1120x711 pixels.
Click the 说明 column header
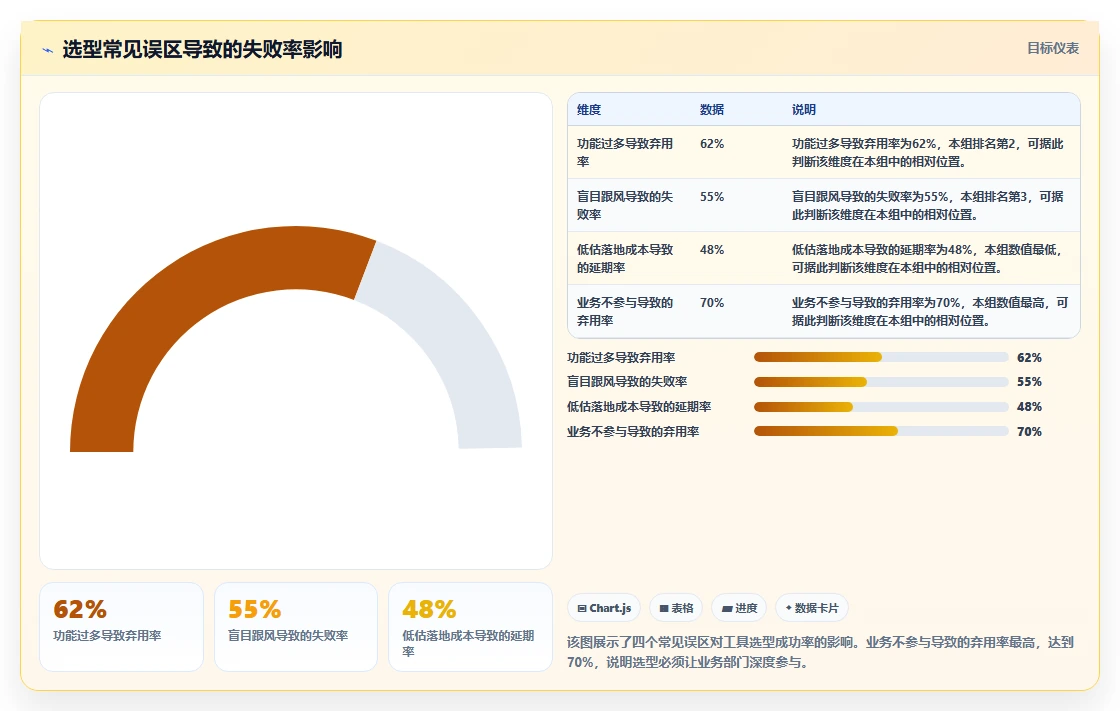click(x=804, y=109)
